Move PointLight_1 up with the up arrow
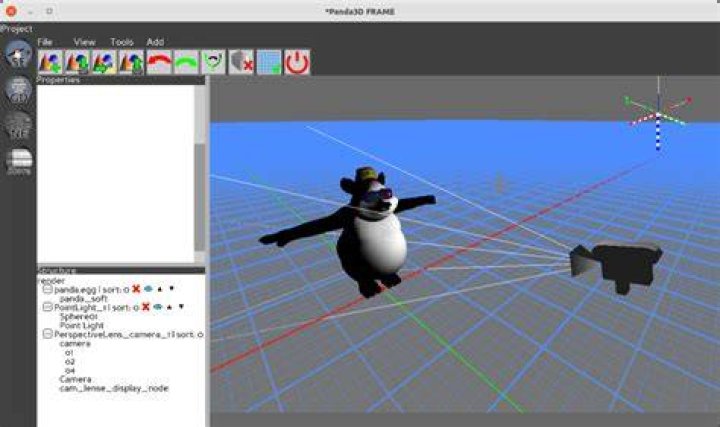The image size is (720, 427). point(169,307)
